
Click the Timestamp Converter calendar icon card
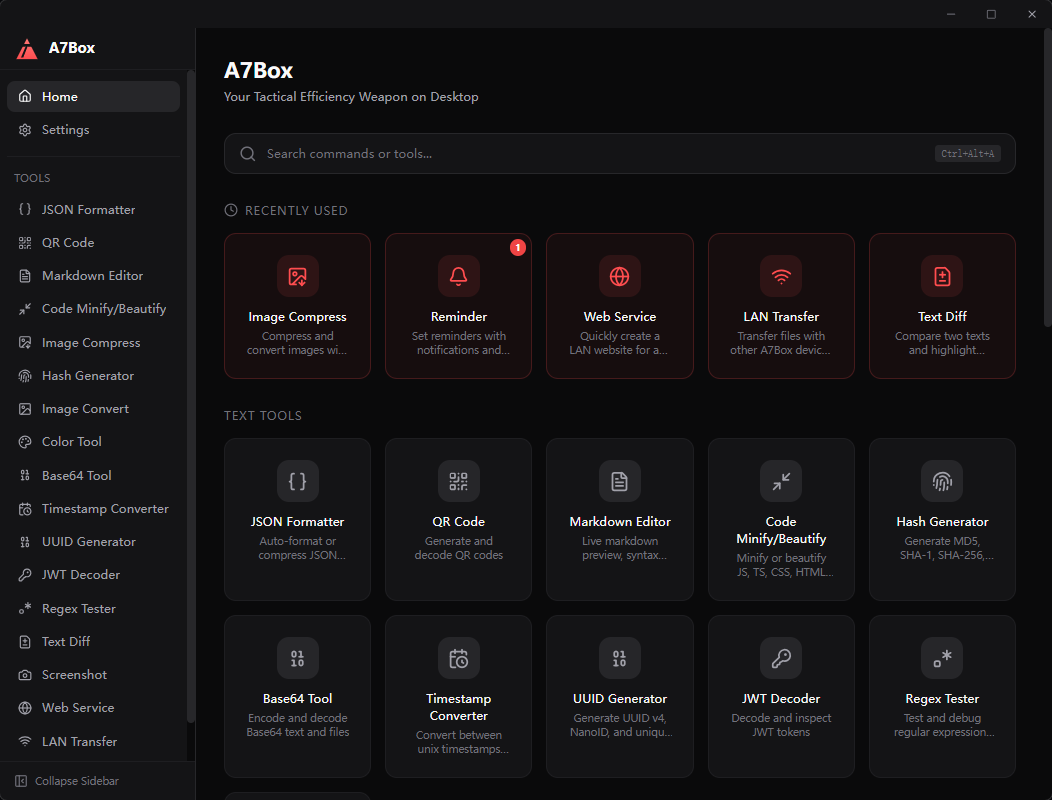pyautogui.click(x=458, y=658)
